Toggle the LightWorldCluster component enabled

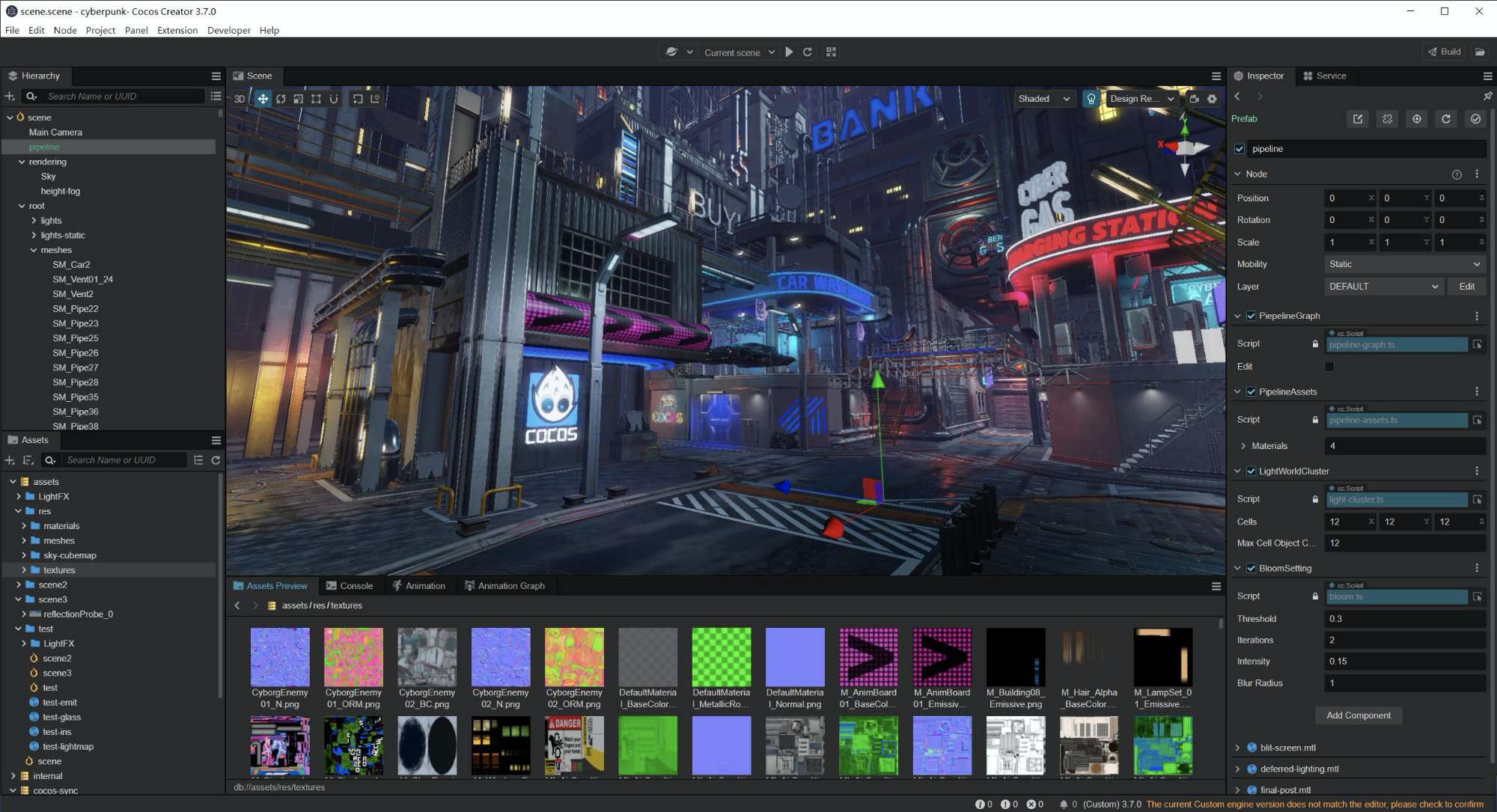[1252, 471]
